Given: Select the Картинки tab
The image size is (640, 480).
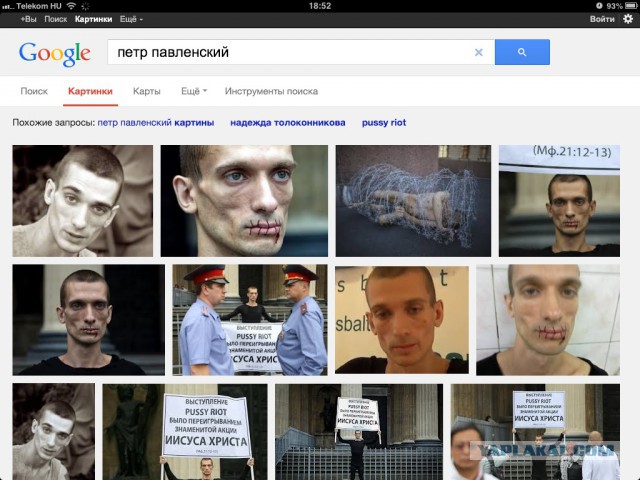Looking at the screenshot, I should (x=90, y=91).
